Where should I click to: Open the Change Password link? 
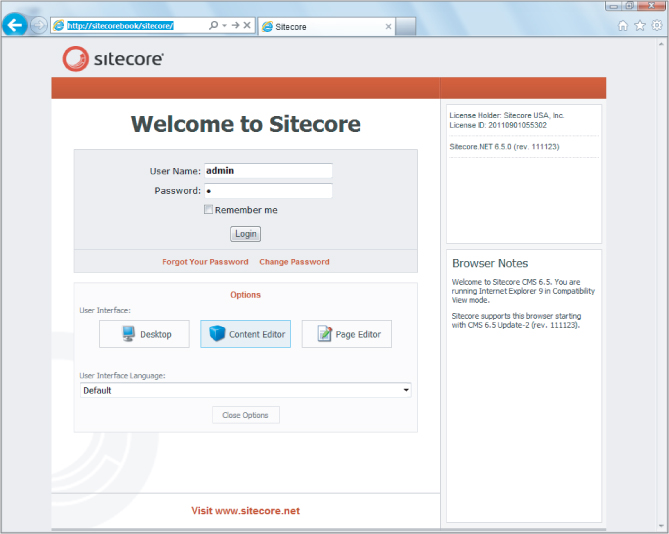coord(294,262)
